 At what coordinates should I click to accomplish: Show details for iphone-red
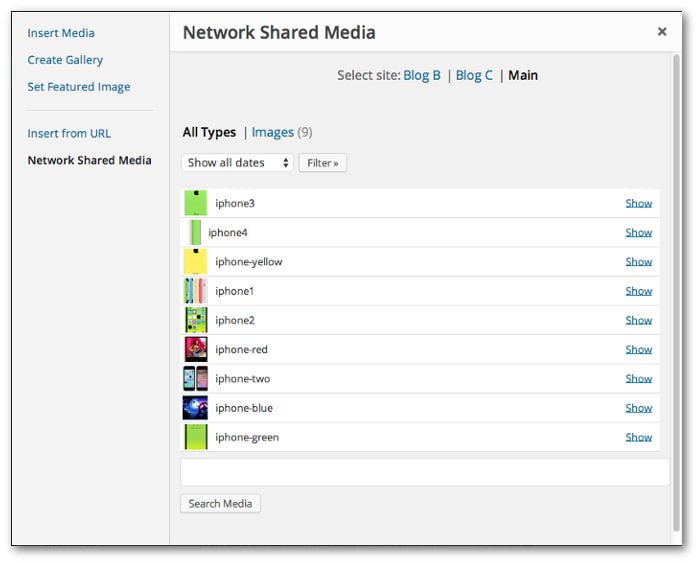[x=639, y=349]
